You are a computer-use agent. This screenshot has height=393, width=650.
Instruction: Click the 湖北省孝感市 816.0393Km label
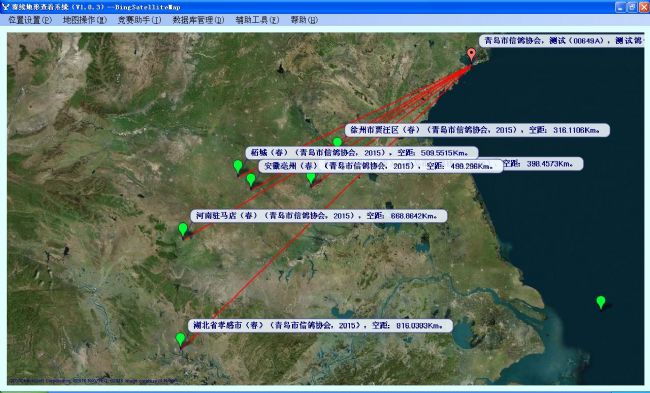(320, 325)
